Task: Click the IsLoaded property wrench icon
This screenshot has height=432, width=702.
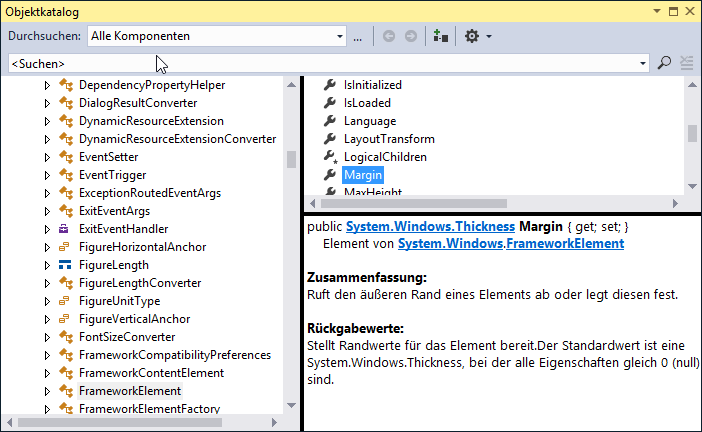Action: pyautogui.click(x=330, y=103)
